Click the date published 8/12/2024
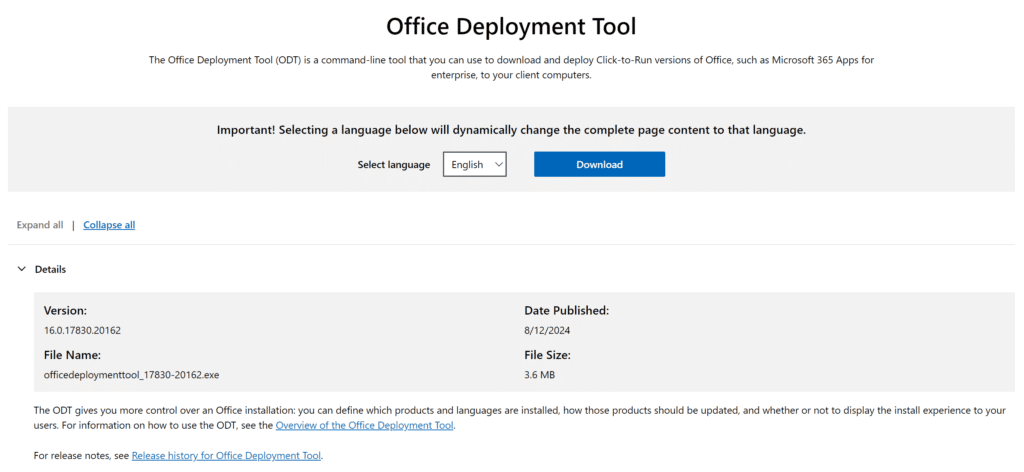This screenshot has height=472, width=1024. click(547, 330)
